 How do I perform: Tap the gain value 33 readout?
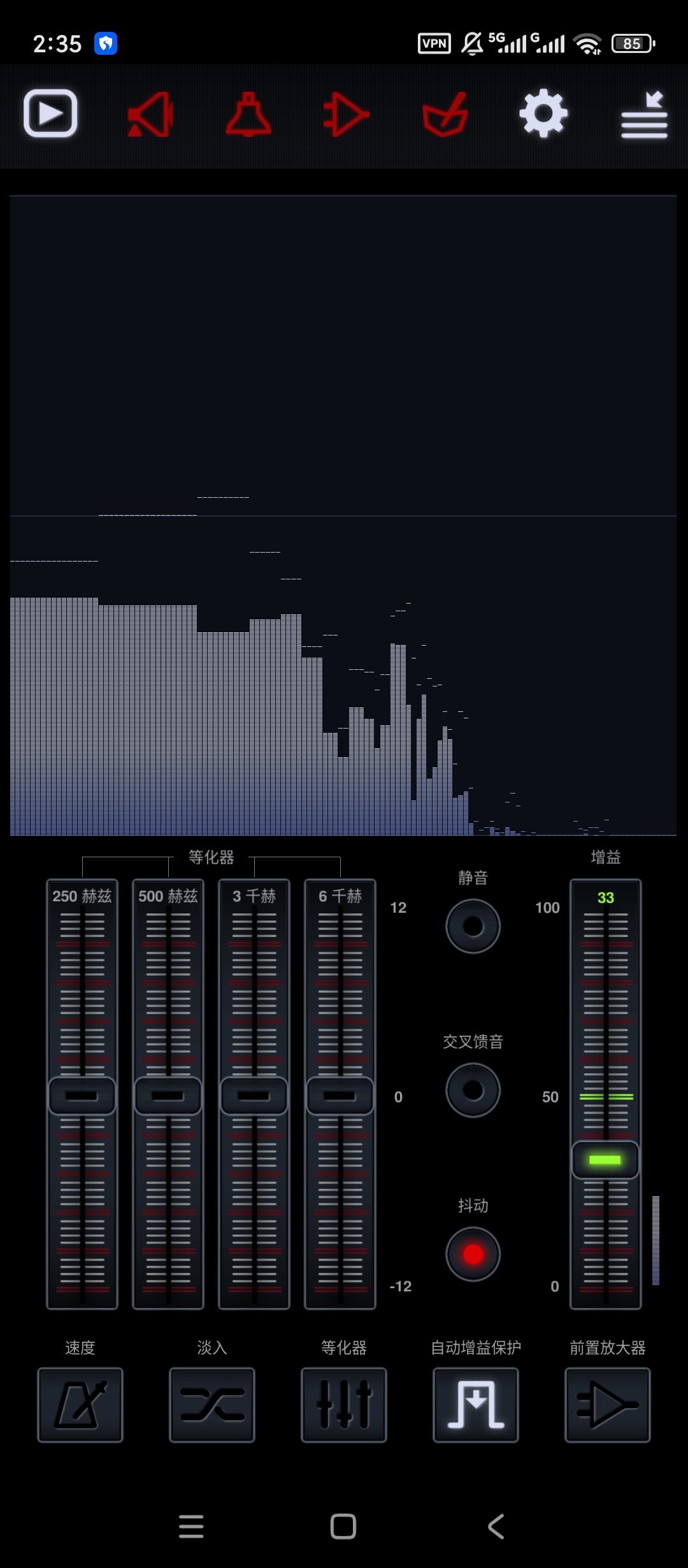click(x=606, y=897)
